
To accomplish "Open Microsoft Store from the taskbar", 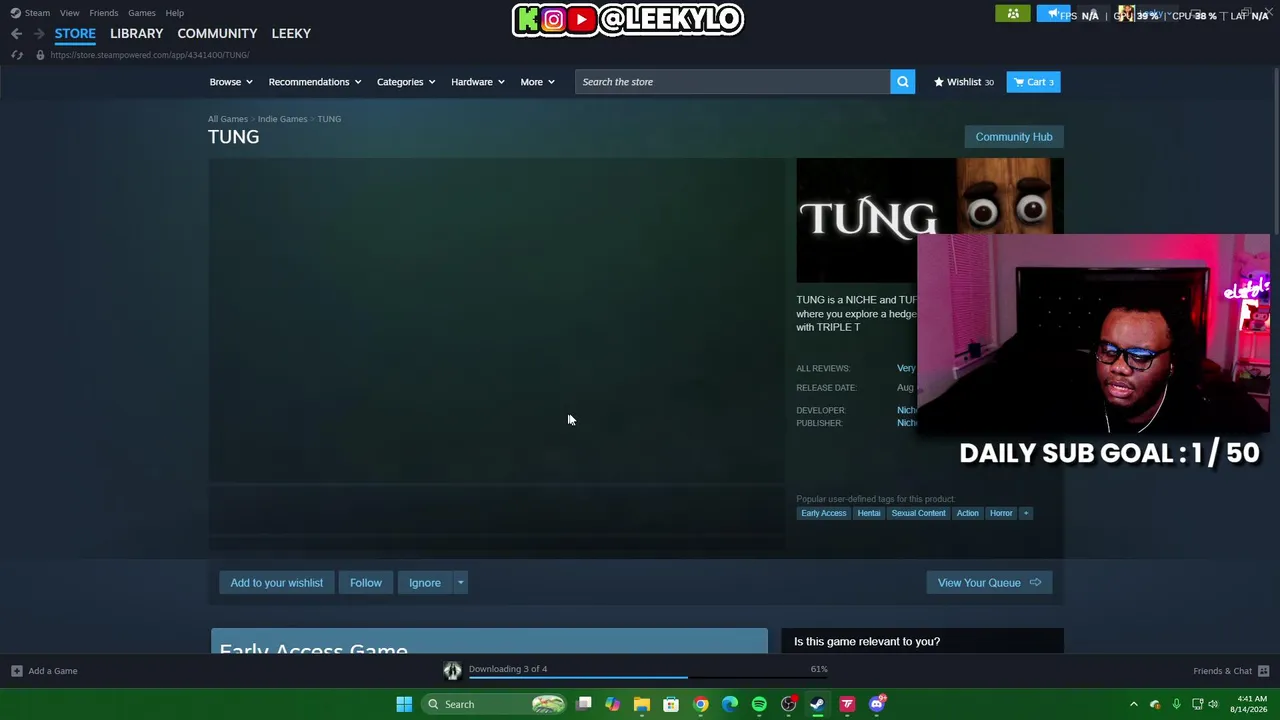I will click(x=671, y=704).
